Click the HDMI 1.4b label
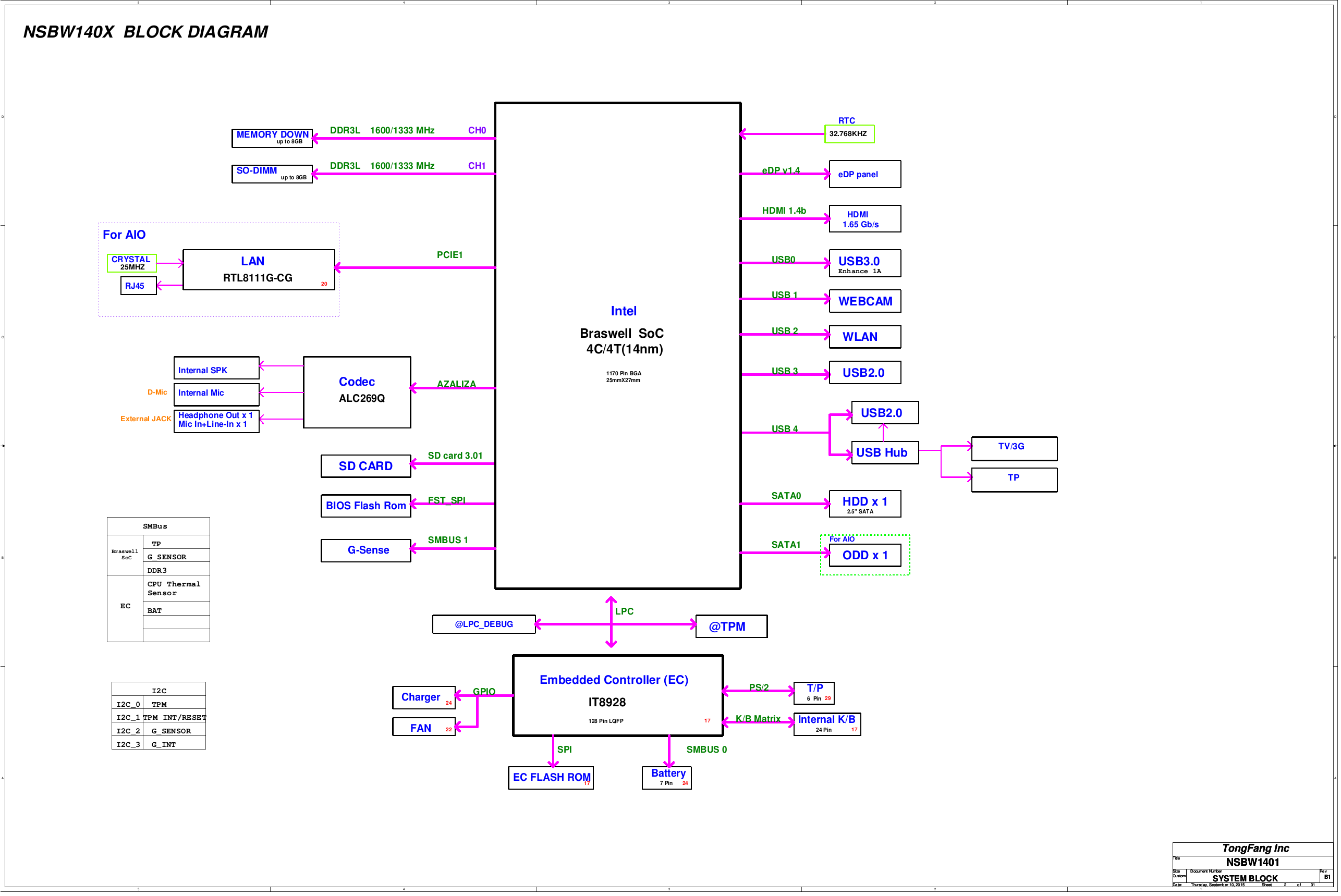Viewport: 1341px width, 896px height. click(784, 211)
